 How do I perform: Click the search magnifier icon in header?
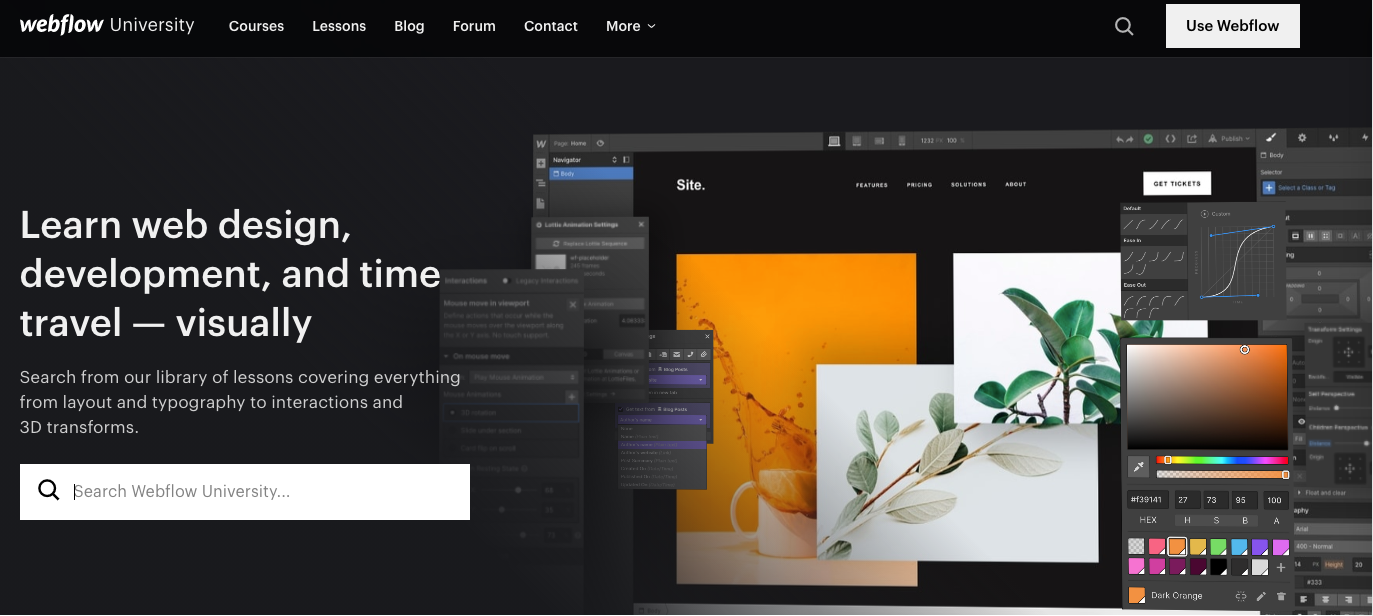click(x=1124, y=27)
